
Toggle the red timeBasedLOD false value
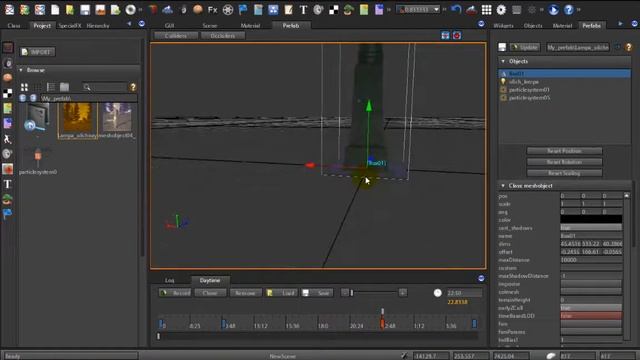coord(591,316)
